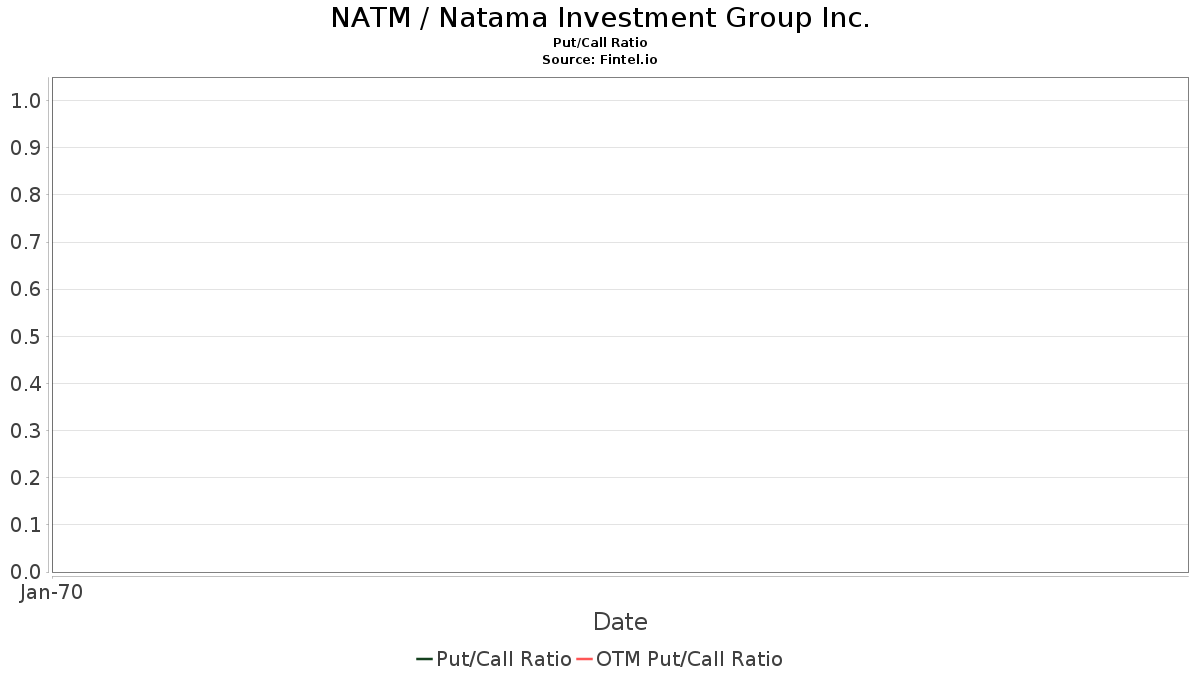Select the Jan-70 x-axis tick label
The height and width of the screenshot is (675, 1200).
coord(52,592)
